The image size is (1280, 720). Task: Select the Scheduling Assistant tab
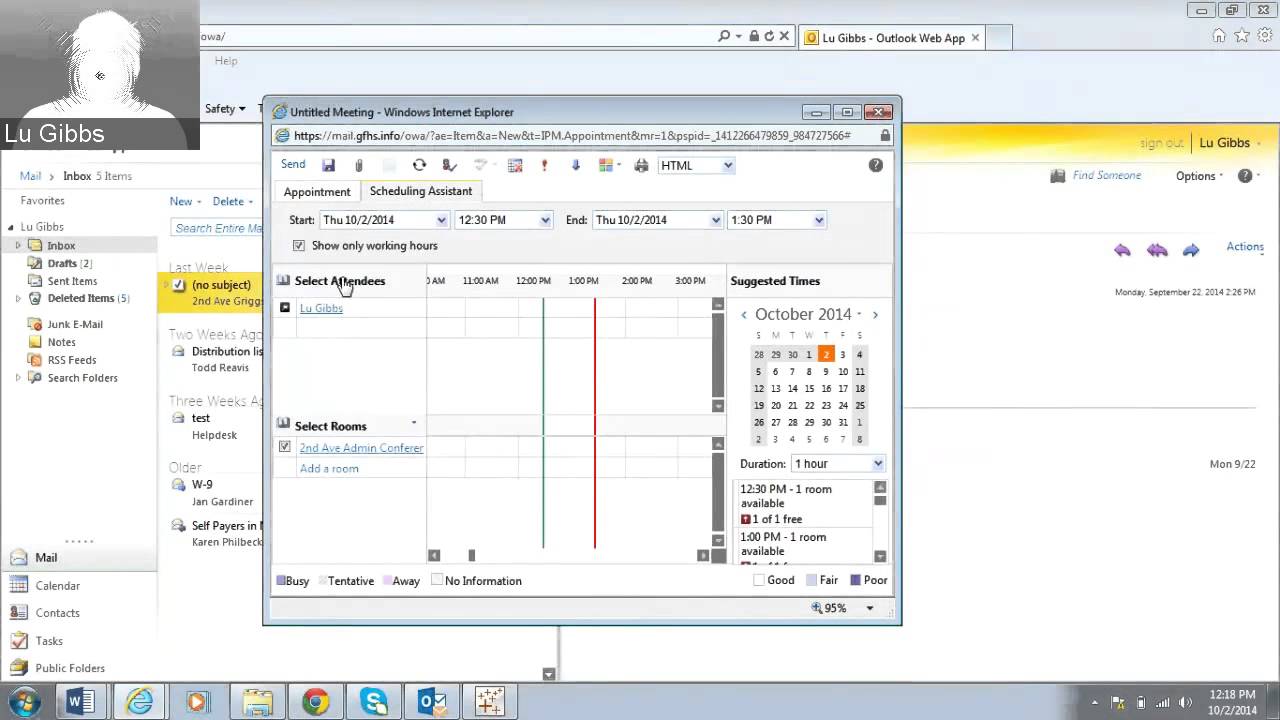421,191
